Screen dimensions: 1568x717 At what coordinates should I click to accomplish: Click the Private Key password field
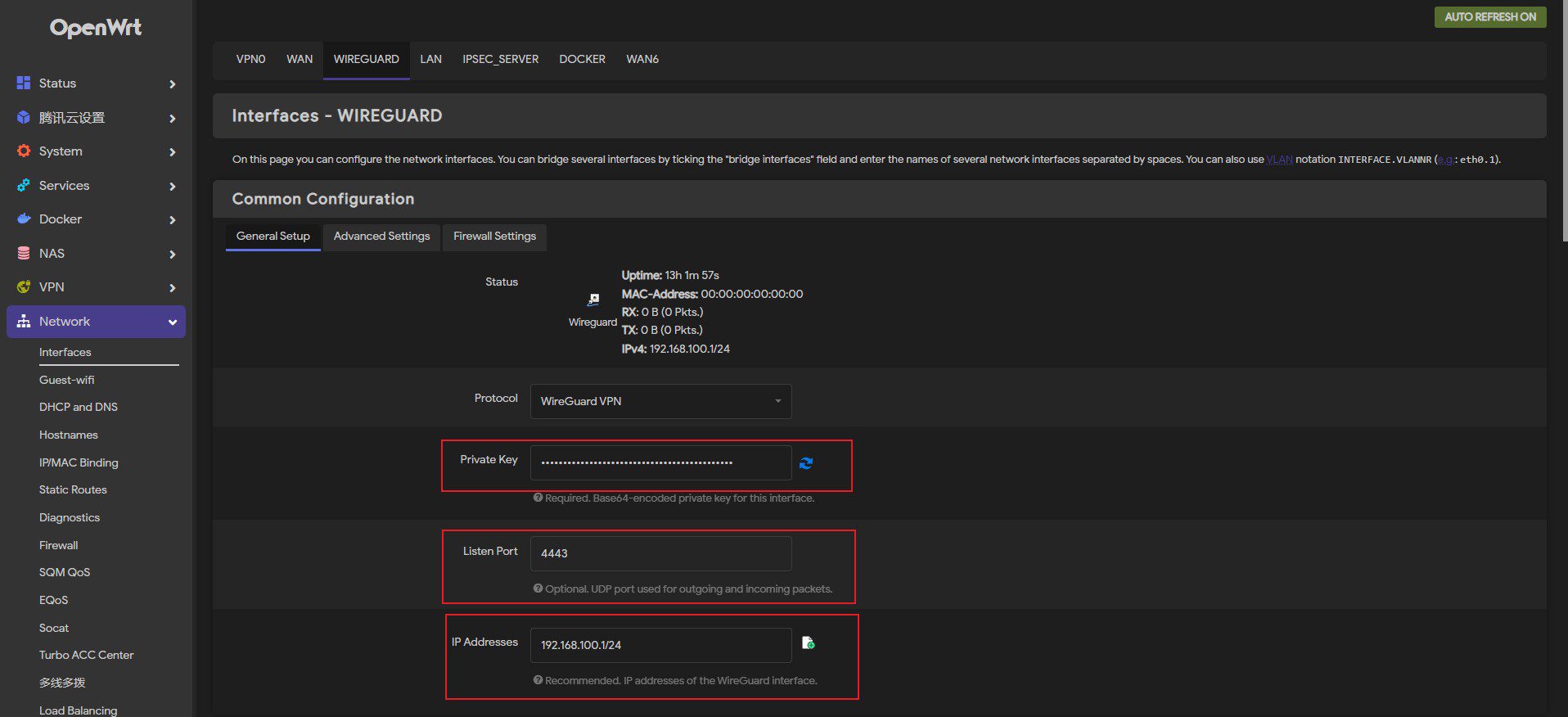660,463
